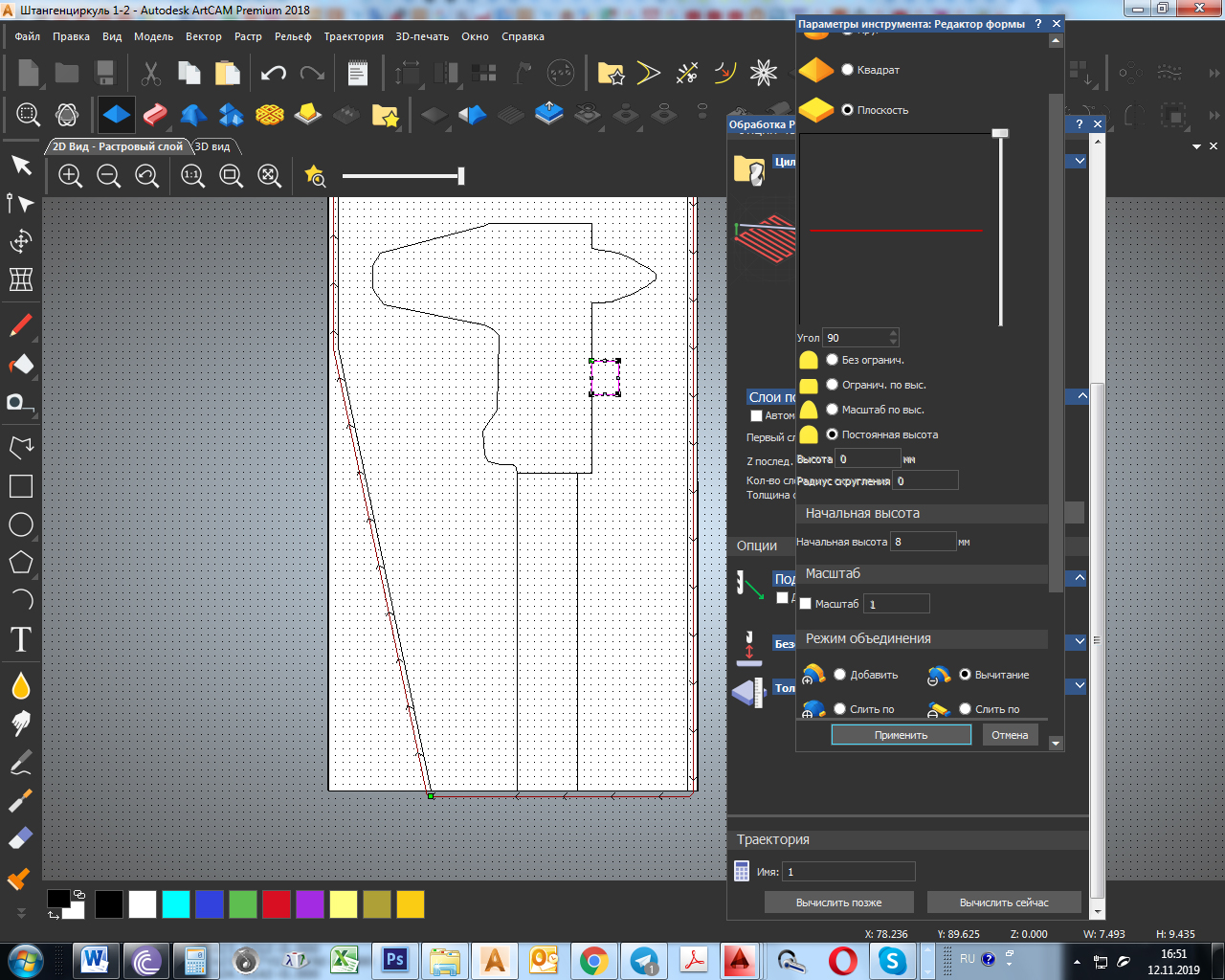Activate the Node editing tool

click(x=21, y=203)
